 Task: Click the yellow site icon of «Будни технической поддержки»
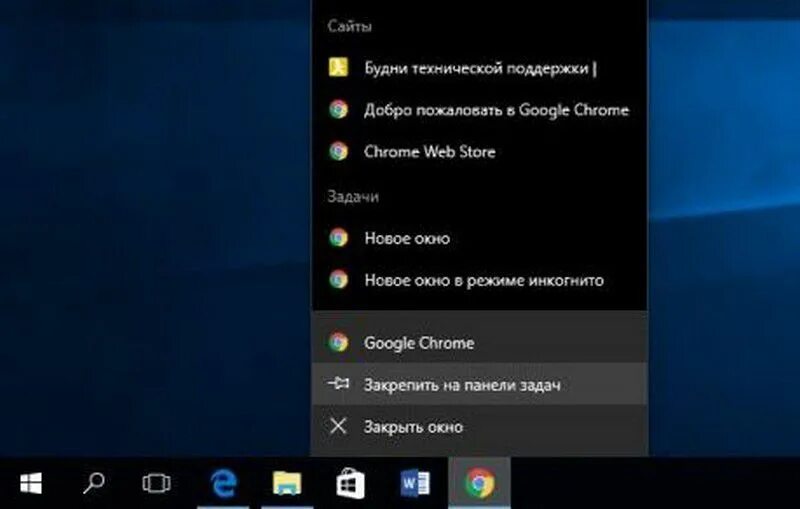coord(338,67)
